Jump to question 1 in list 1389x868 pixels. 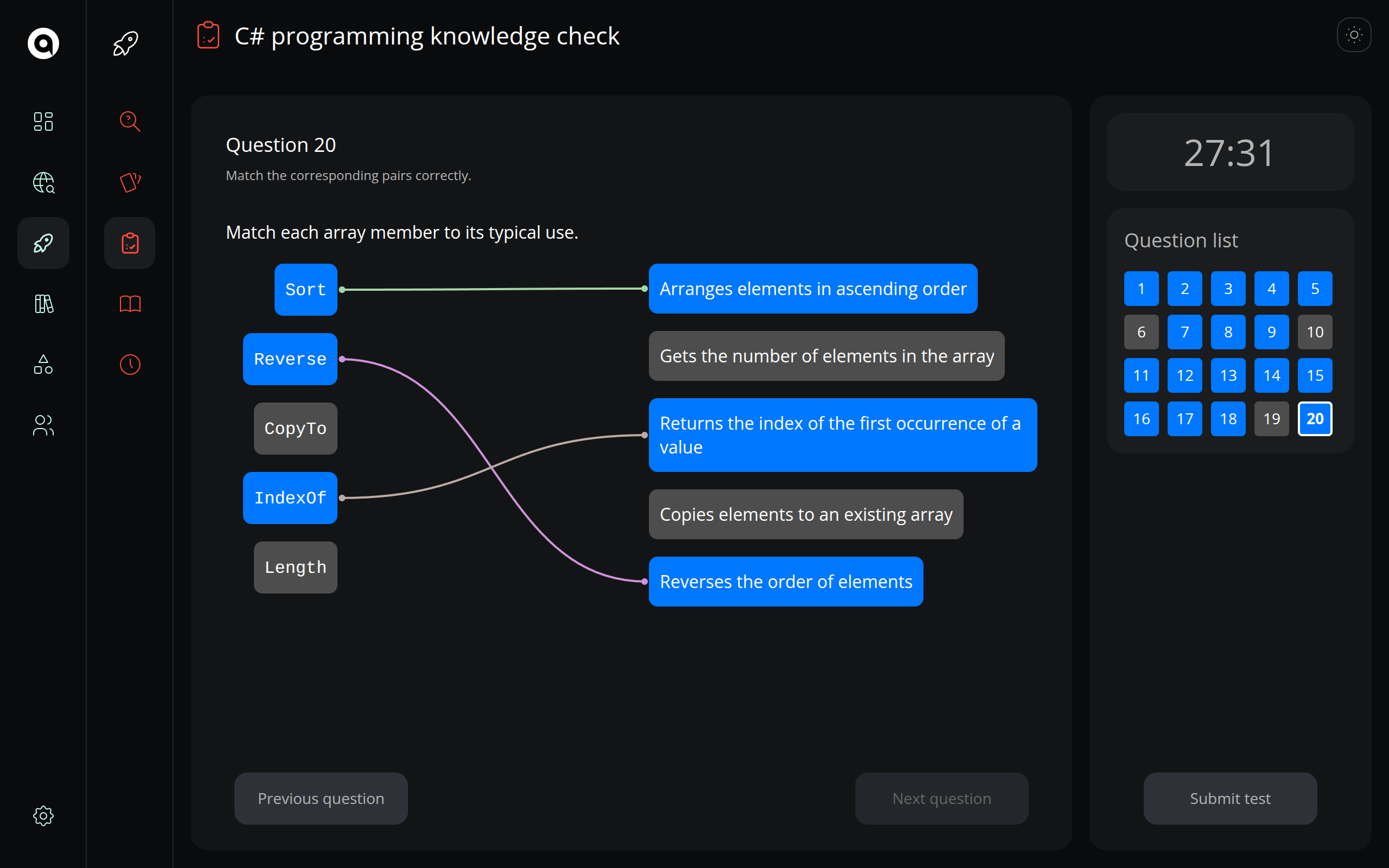tap(1141, 289)
